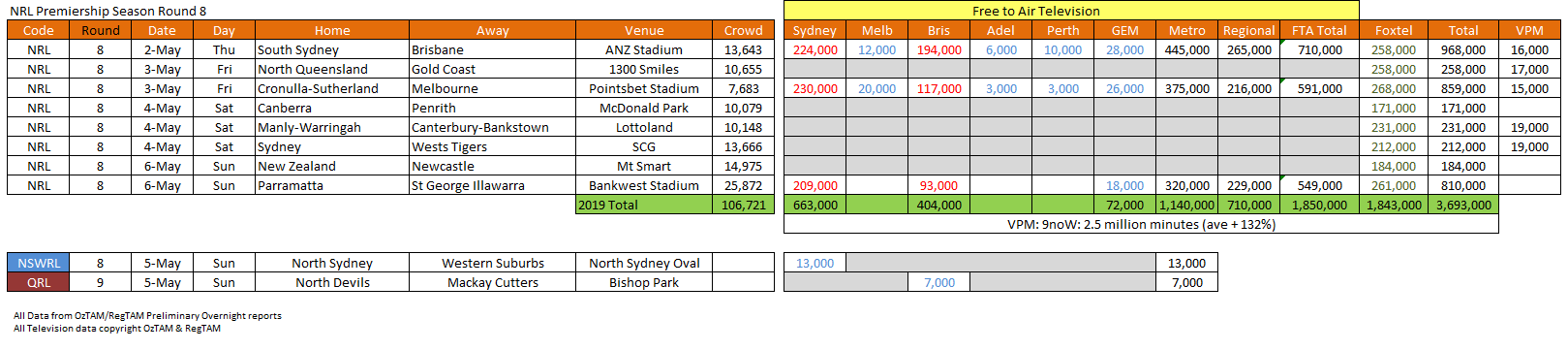Click the '1300 Smiles' venue cell
Screen dimensions: 1568x350
click(644, 69)
